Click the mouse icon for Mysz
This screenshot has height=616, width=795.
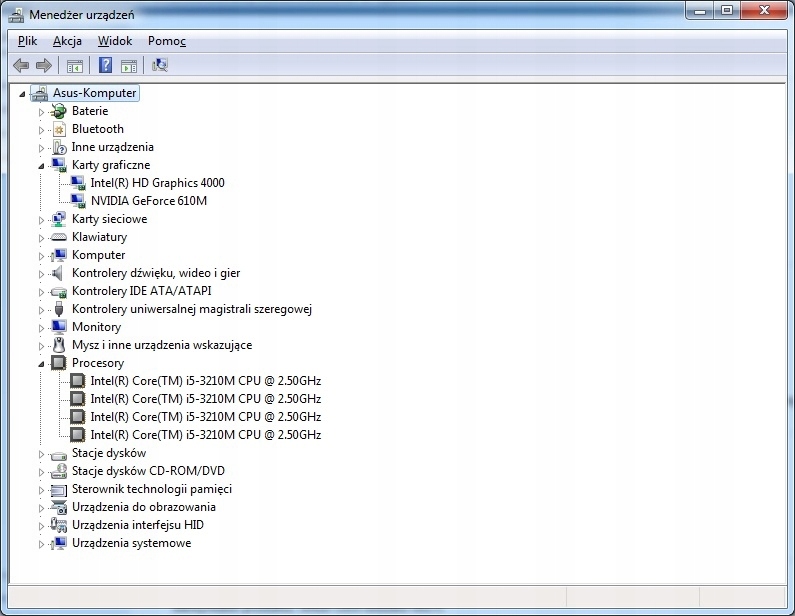point(59,345)
